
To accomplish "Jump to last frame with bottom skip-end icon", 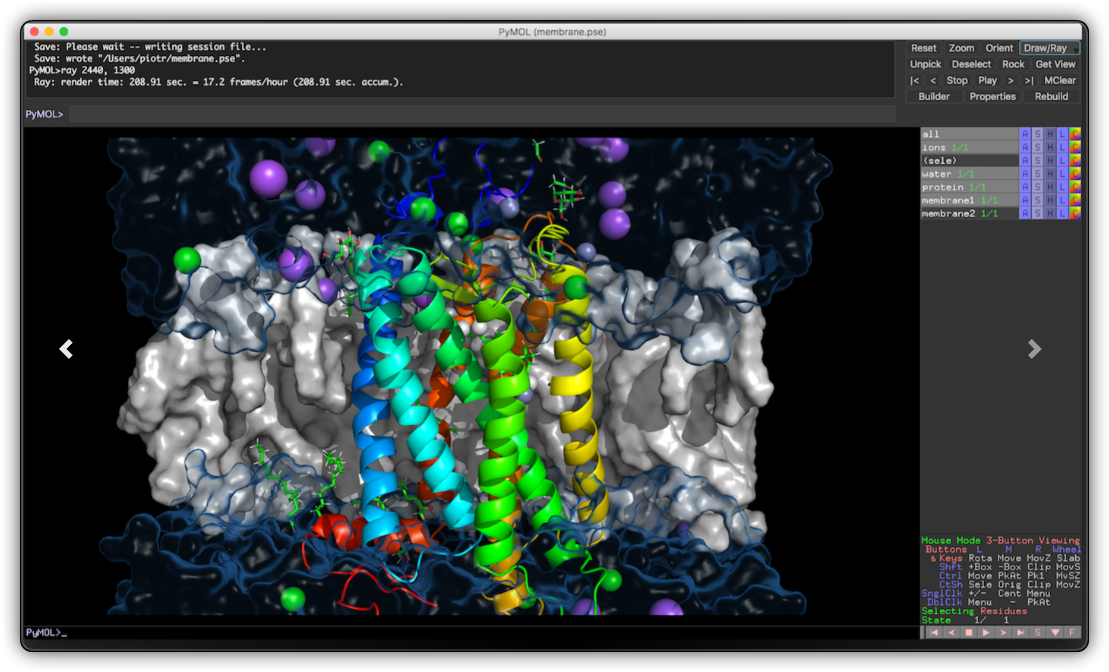I will (x=1020, y=632).
